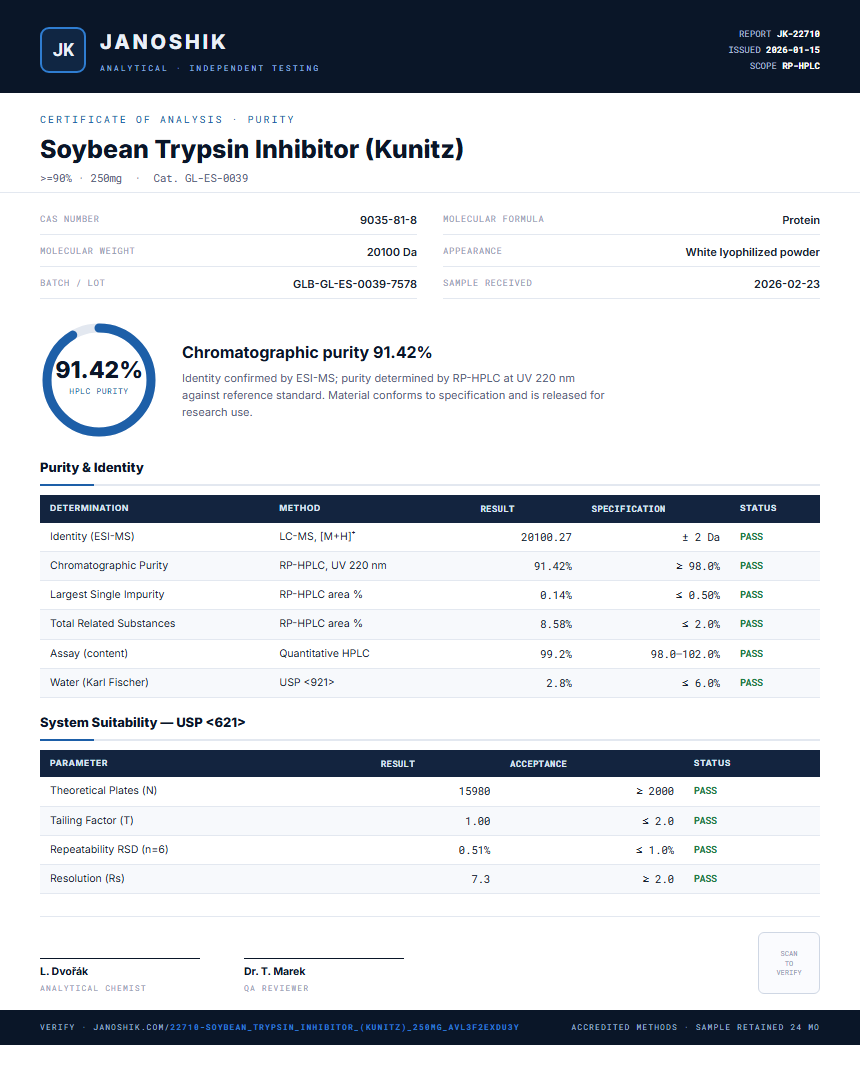Click resolution result 7.3
Viewport: 860px width, 1073px height.
(x=480, y=879)
